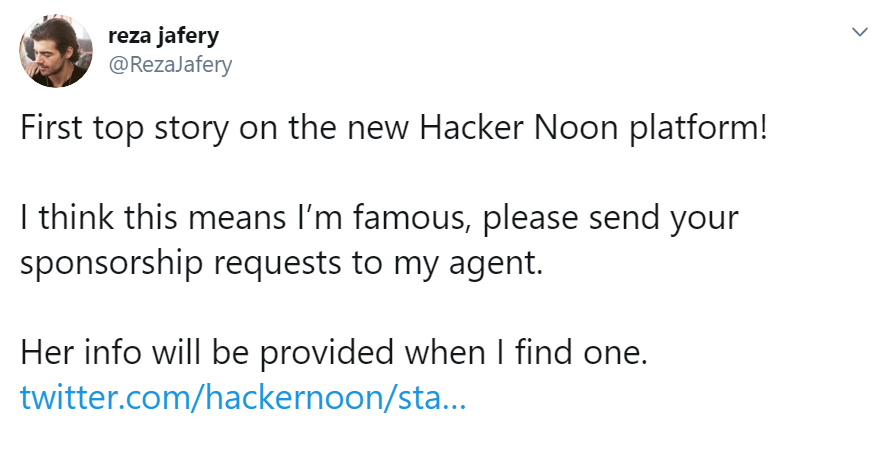Screen dimensions: 893x455
Task: Click the "sponsorship requests to my agent" line
Action: [x=282, y=264]
